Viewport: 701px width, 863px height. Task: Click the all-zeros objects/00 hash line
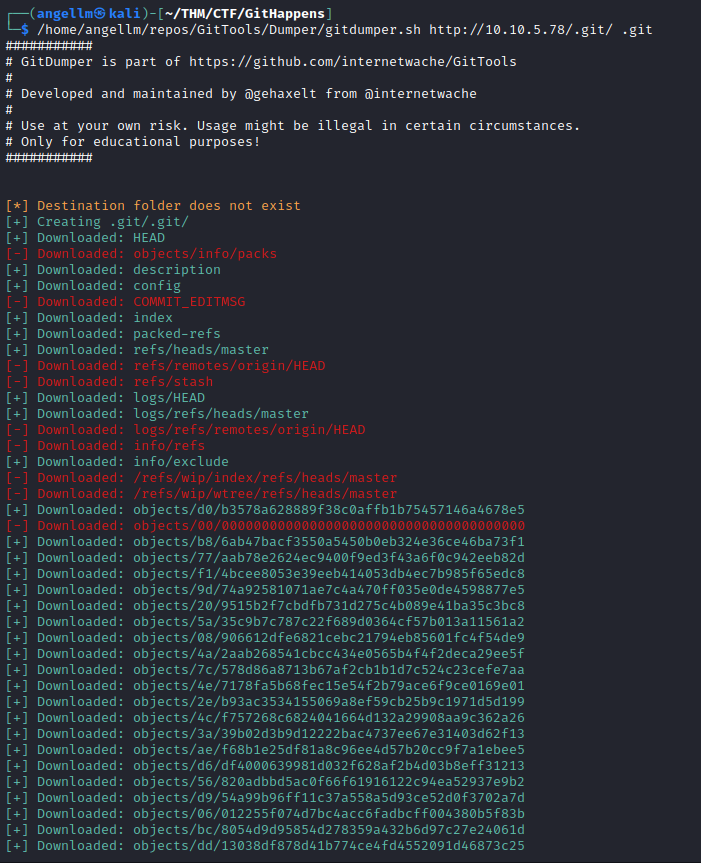pos(329,526)
